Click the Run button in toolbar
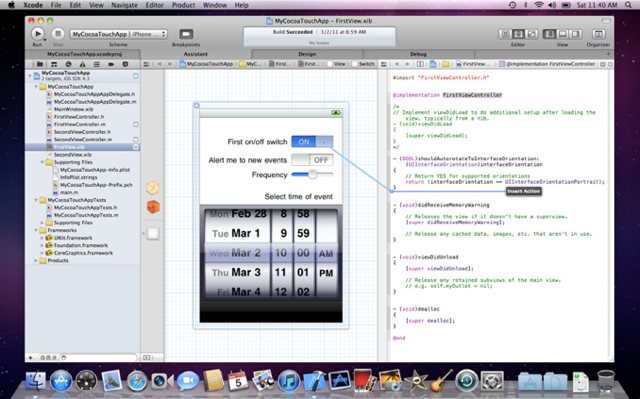 pos(37,34)
